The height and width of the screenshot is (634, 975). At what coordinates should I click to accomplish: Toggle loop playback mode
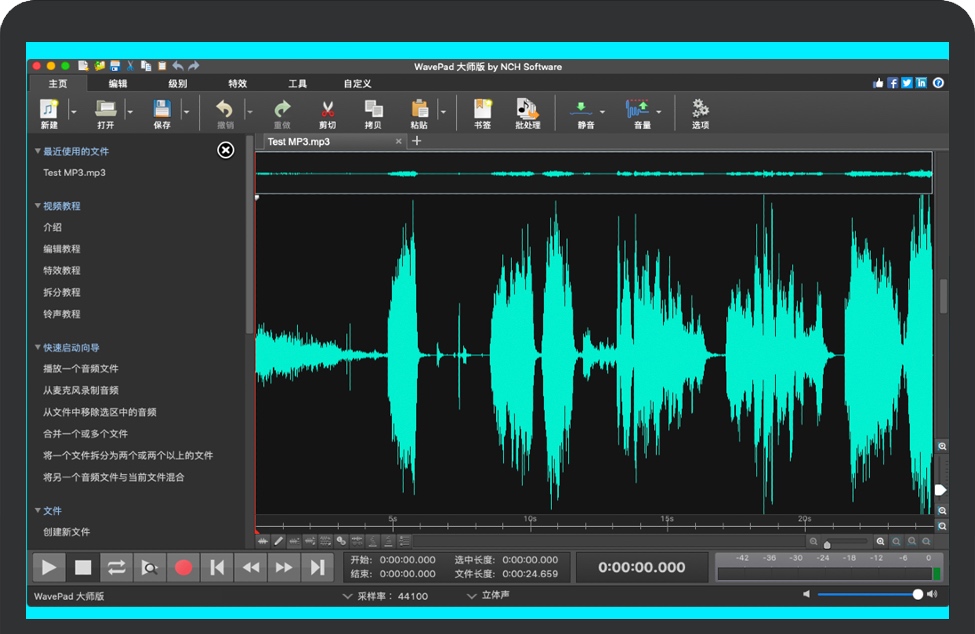116,567
